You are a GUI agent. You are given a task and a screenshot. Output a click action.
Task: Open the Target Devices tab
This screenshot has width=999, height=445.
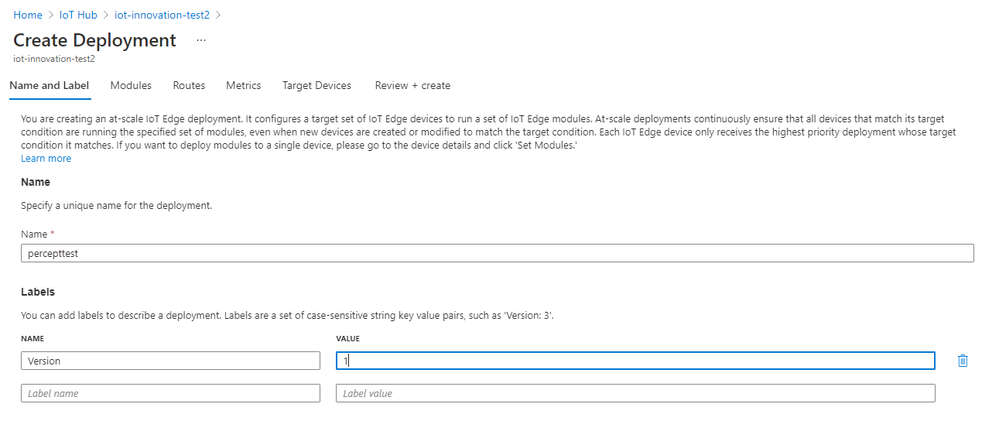point(317,85)
